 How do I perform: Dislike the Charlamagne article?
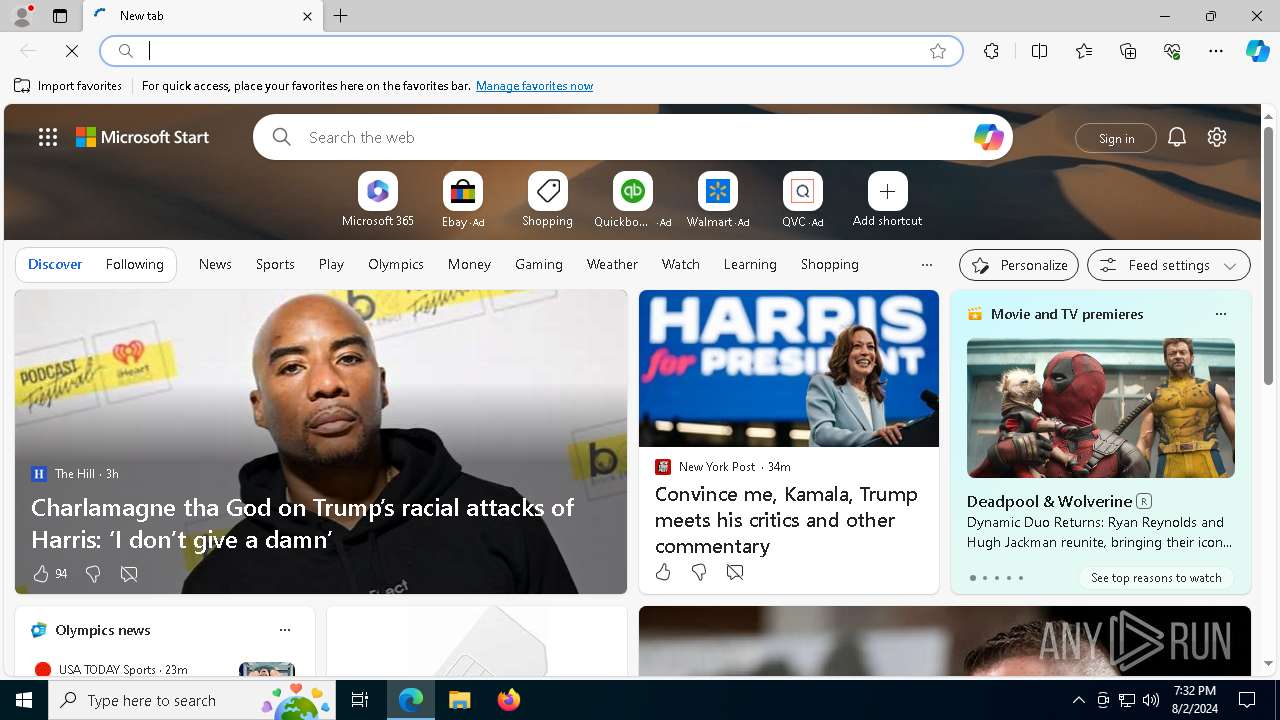click(93, 574)
